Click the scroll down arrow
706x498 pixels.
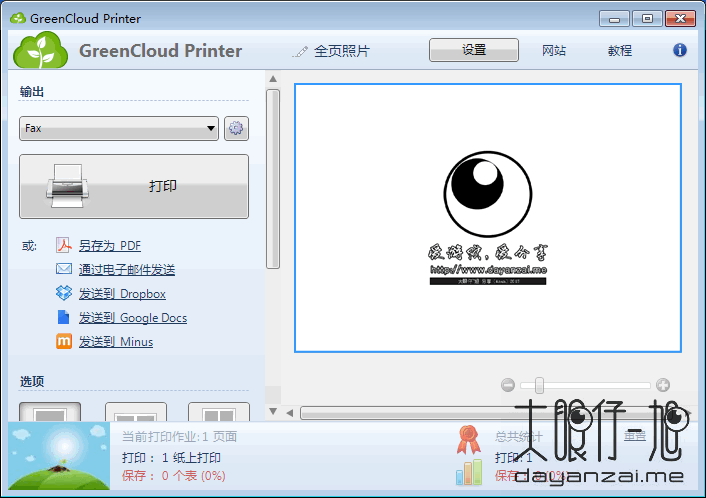point(273,411)
